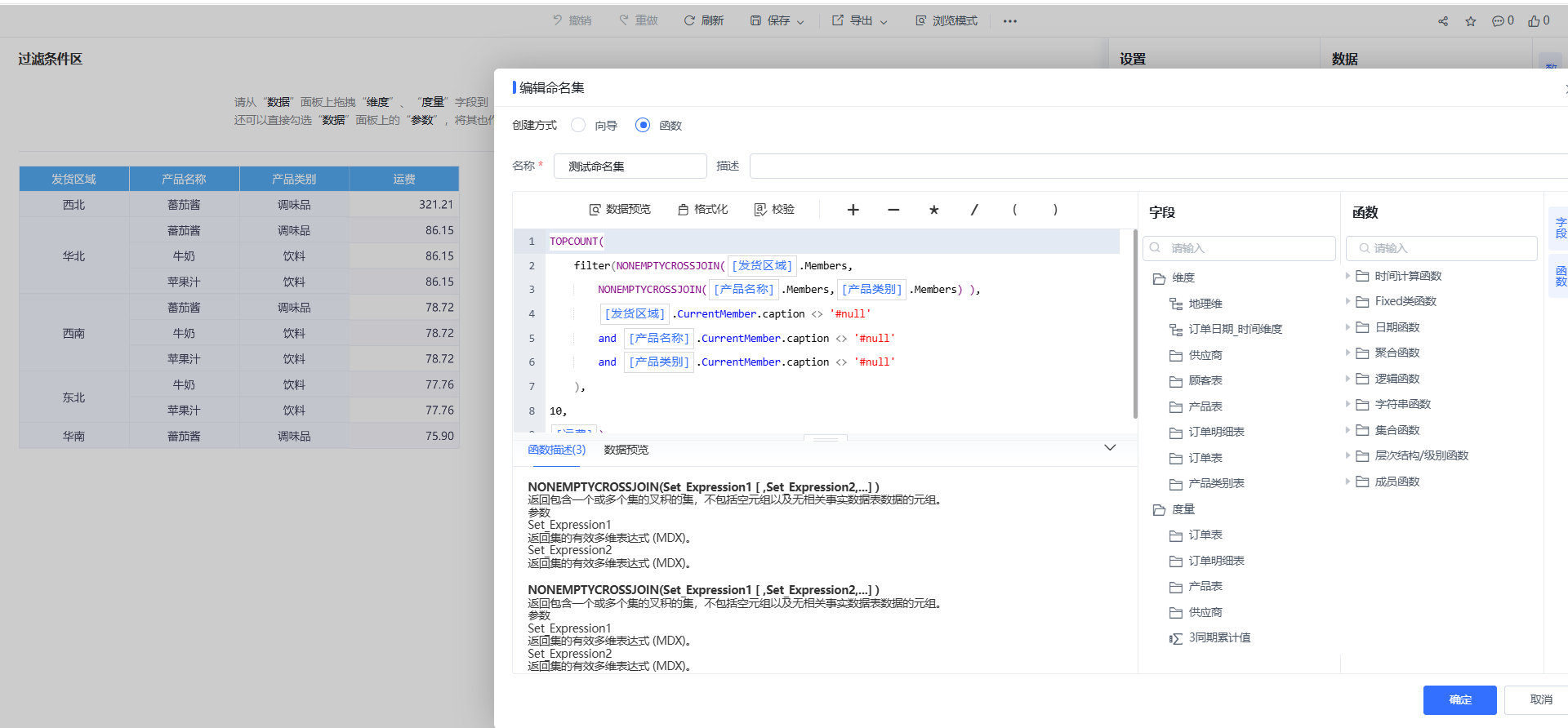Click the 格式化 format button
This screenshot has width=1568, height=728.
[702, 210]
